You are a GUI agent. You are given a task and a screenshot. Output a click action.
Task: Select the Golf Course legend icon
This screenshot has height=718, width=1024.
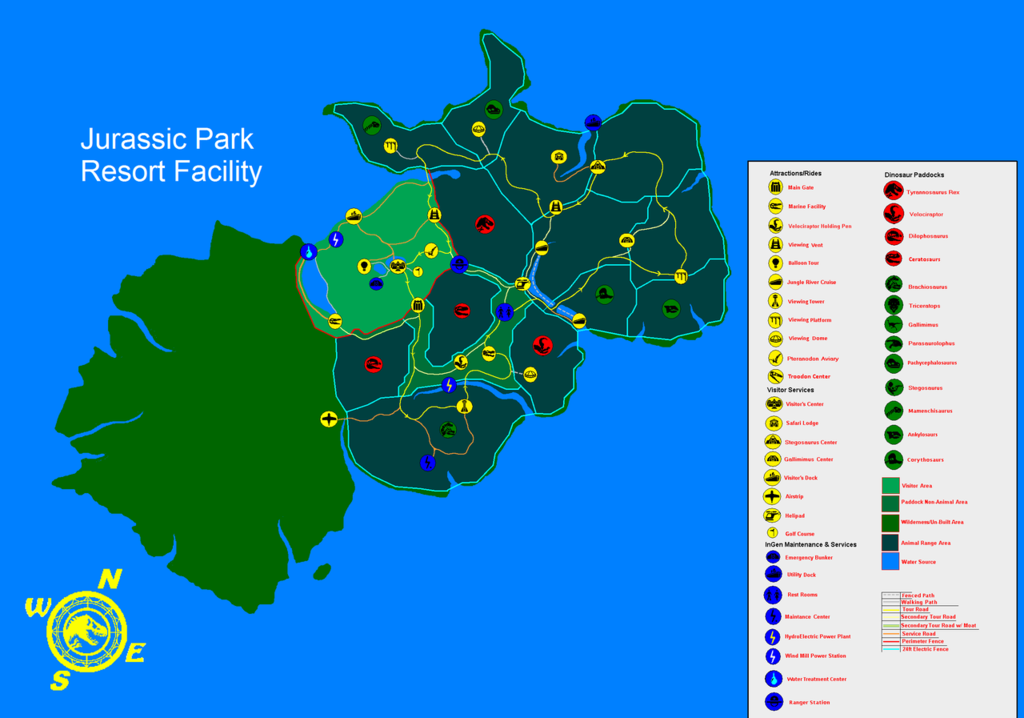pyautogui.click(x=773, y=533)
